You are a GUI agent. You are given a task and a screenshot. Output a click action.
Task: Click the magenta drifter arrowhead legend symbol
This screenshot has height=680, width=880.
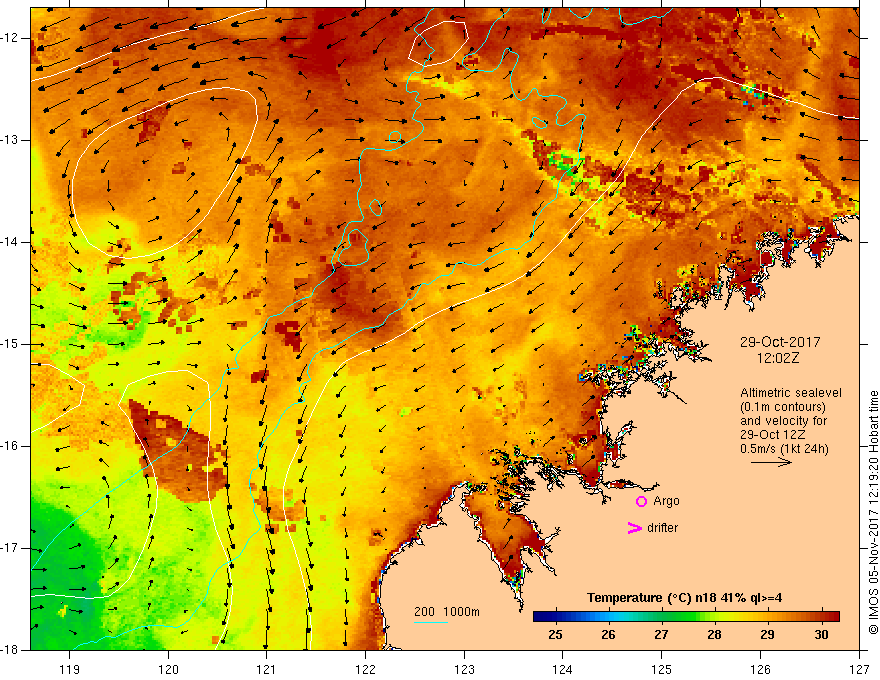click(634, 528)
